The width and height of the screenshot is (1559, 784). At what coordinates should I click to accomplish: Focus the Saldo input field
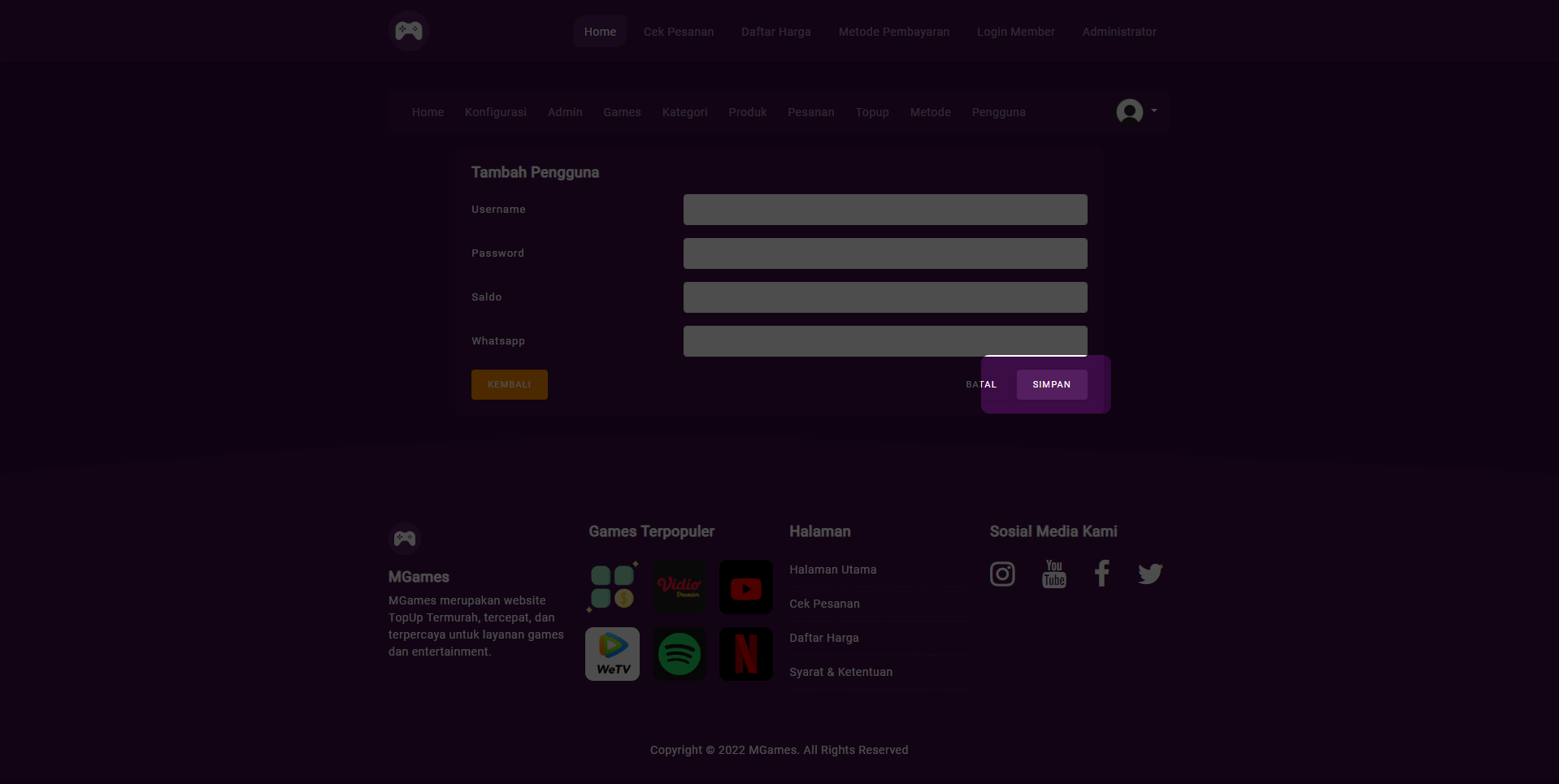click(885, 297)
